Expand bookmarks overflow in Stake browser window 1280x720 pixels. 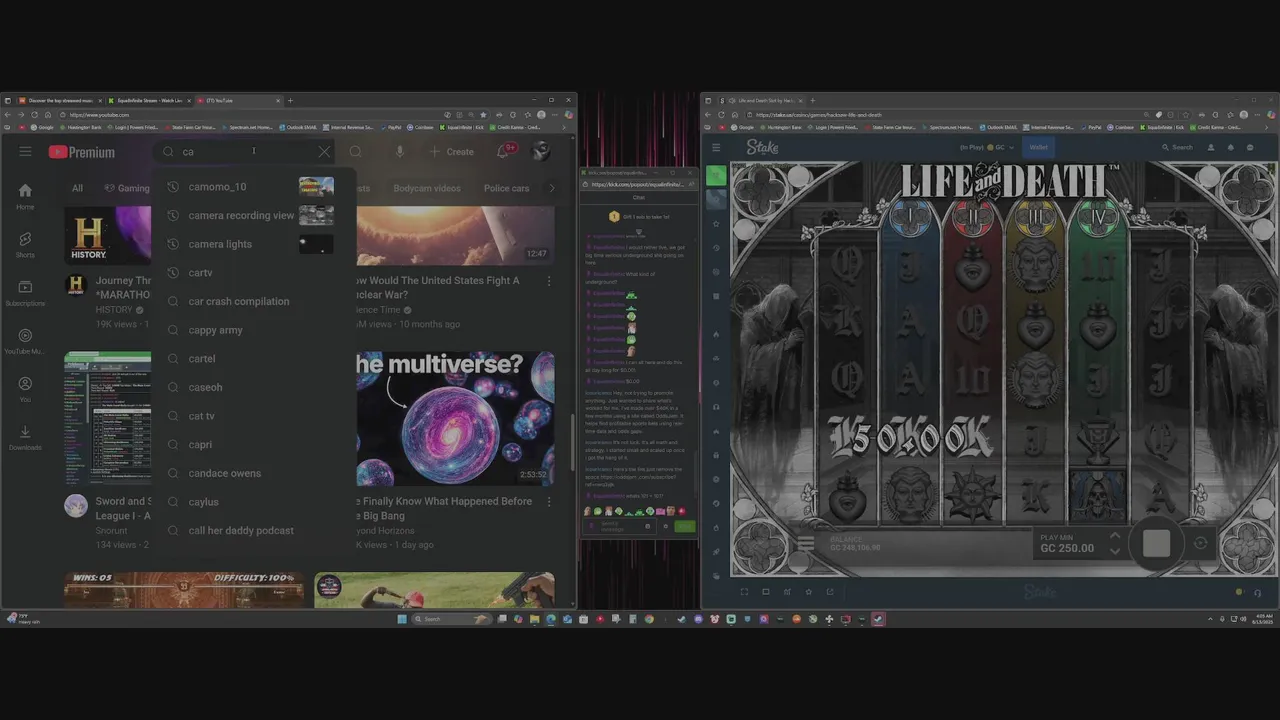1267,127
